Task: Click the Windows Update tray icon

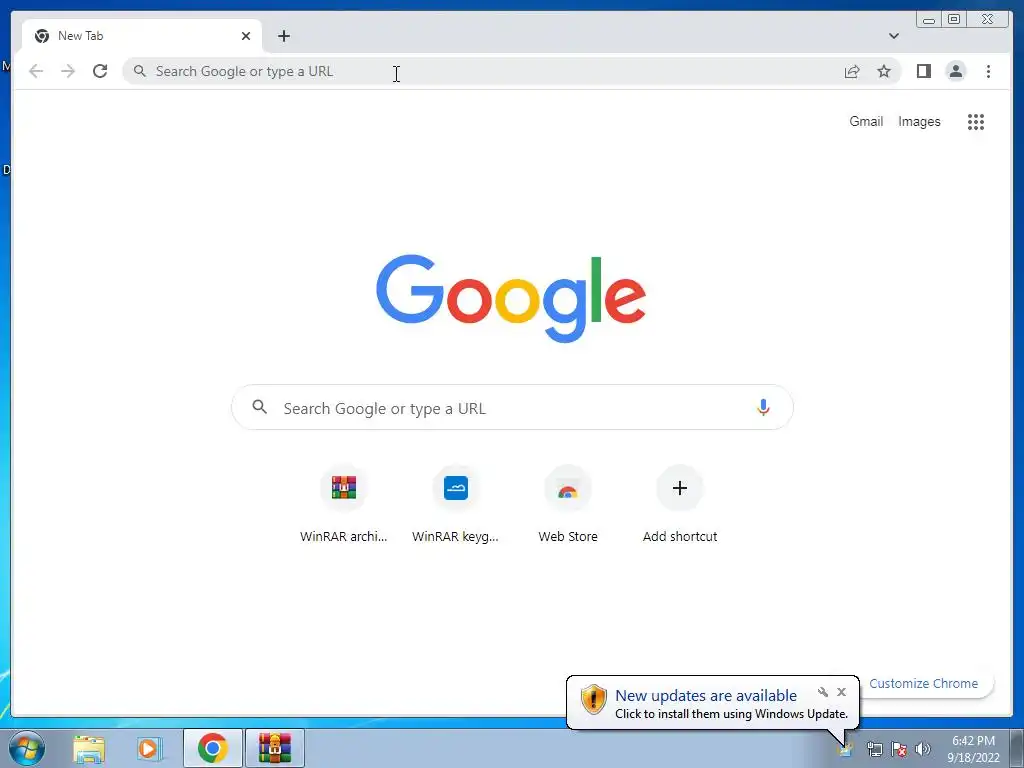Action: [845, 750]
